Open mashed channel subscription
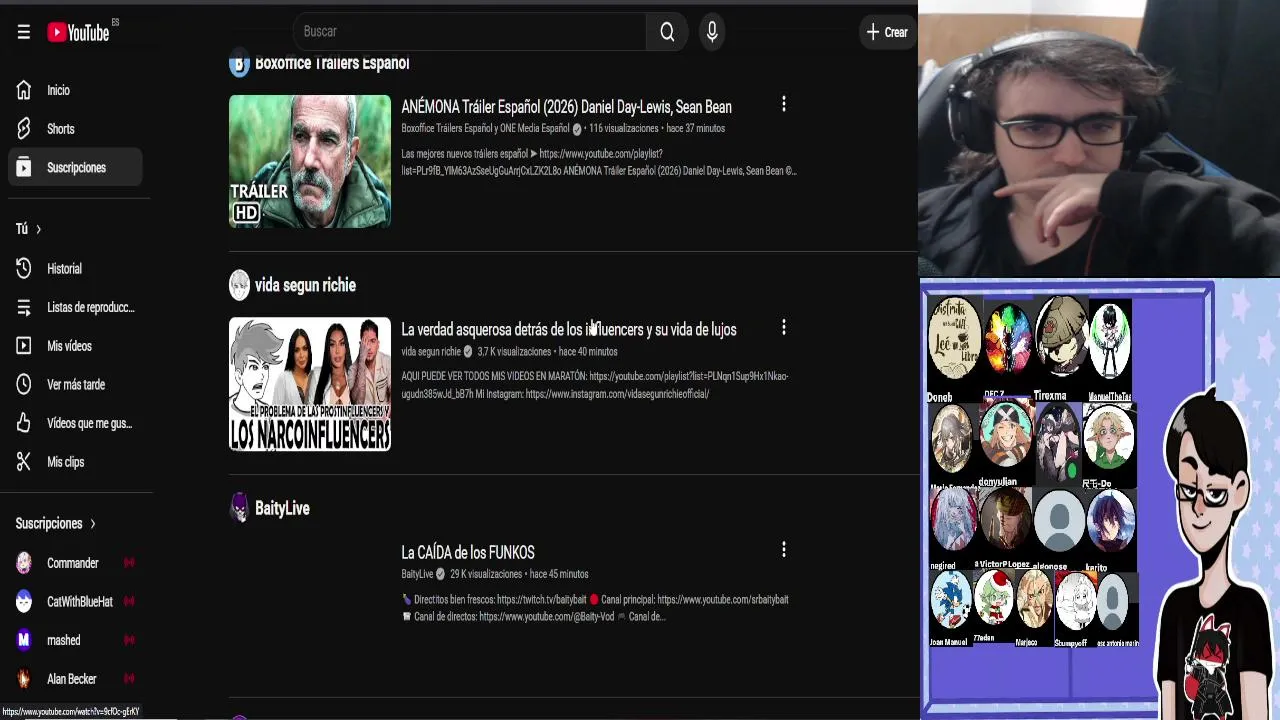Viewport: 1280px width, 720px height. 76,640
